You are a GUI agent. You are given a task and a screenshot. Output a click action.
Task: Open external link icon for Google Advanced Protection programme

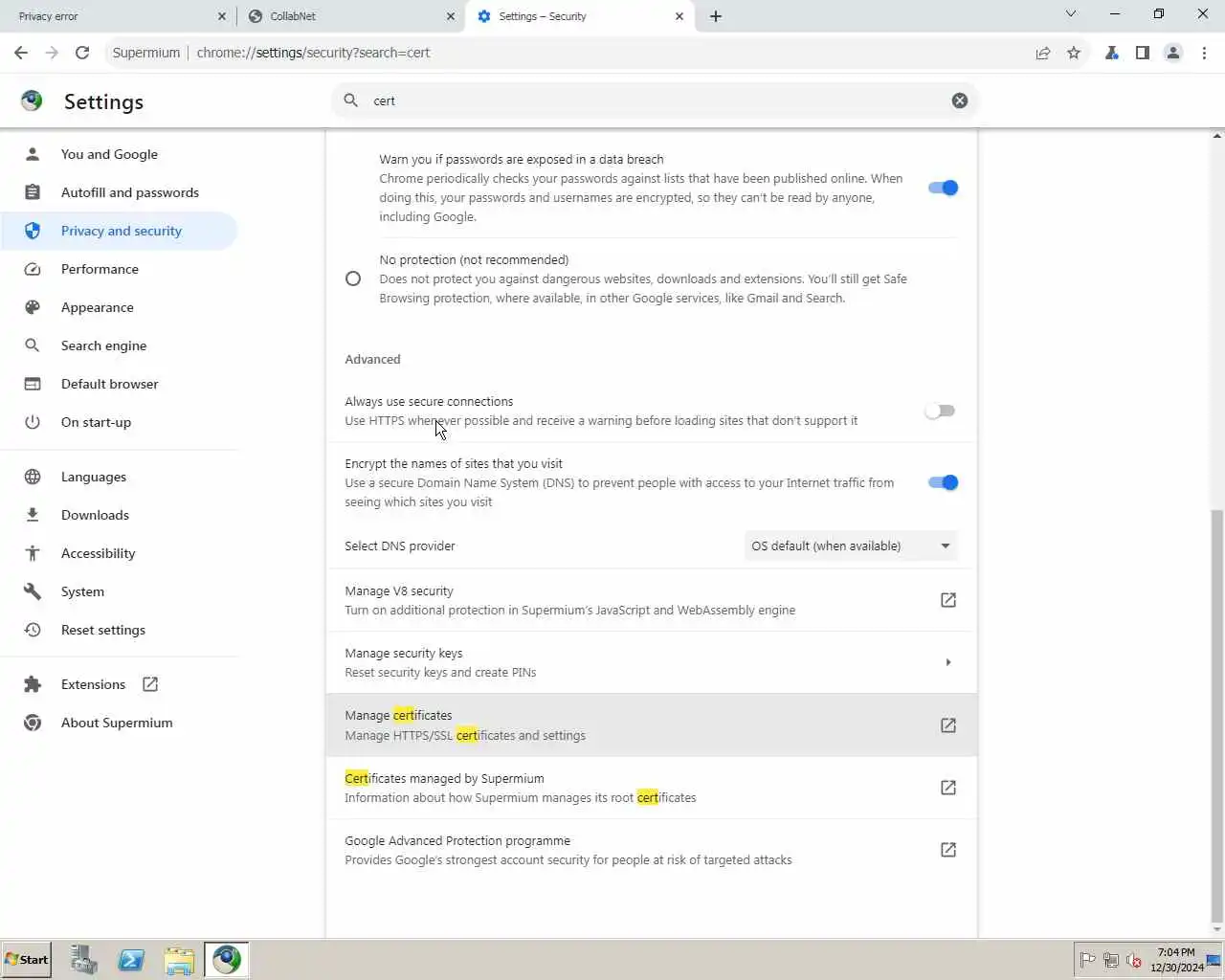click(x=948, y=850)
